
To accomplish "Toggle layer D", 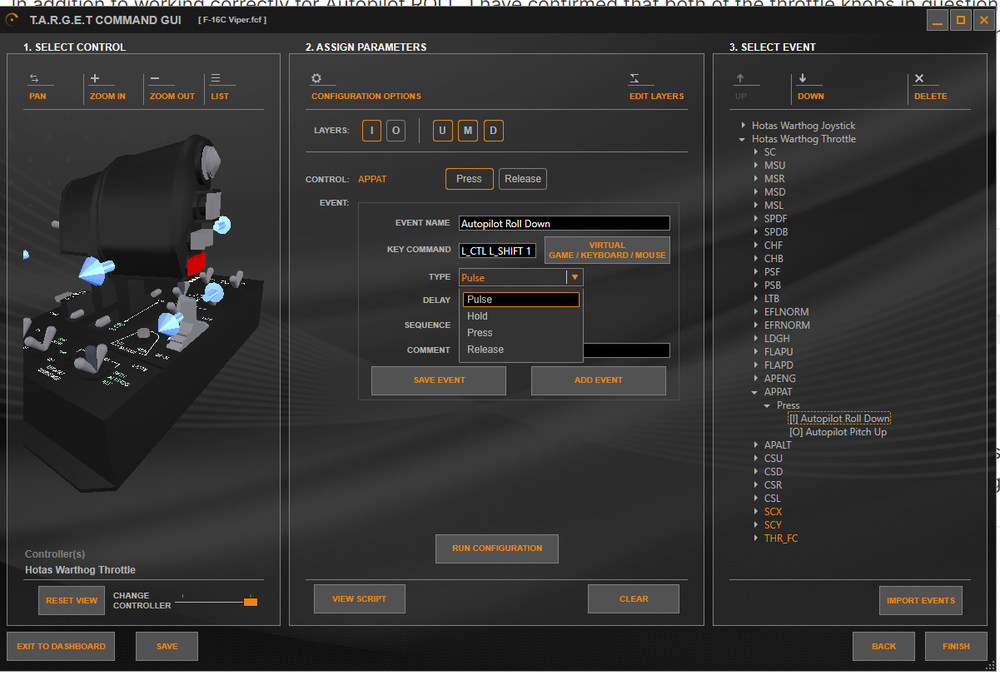I will [493, 131].
